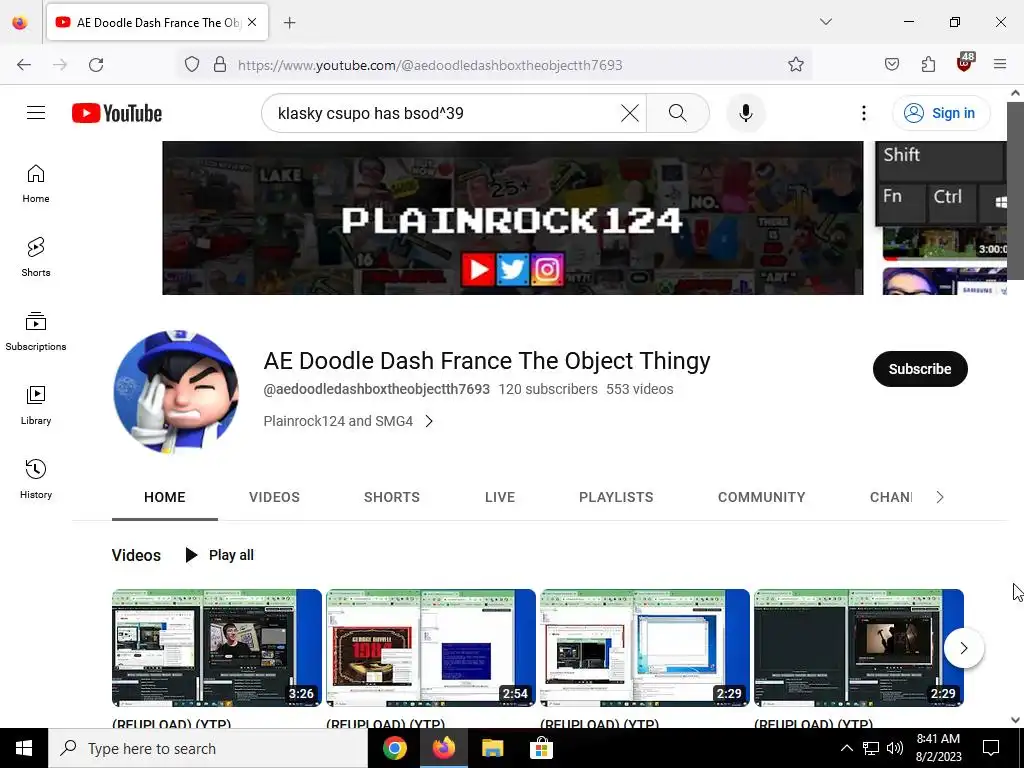The height and width of the screenshot is (768, 1024).
Task: Click the banner's Twitter bird icon
Action: click(513, 269)
